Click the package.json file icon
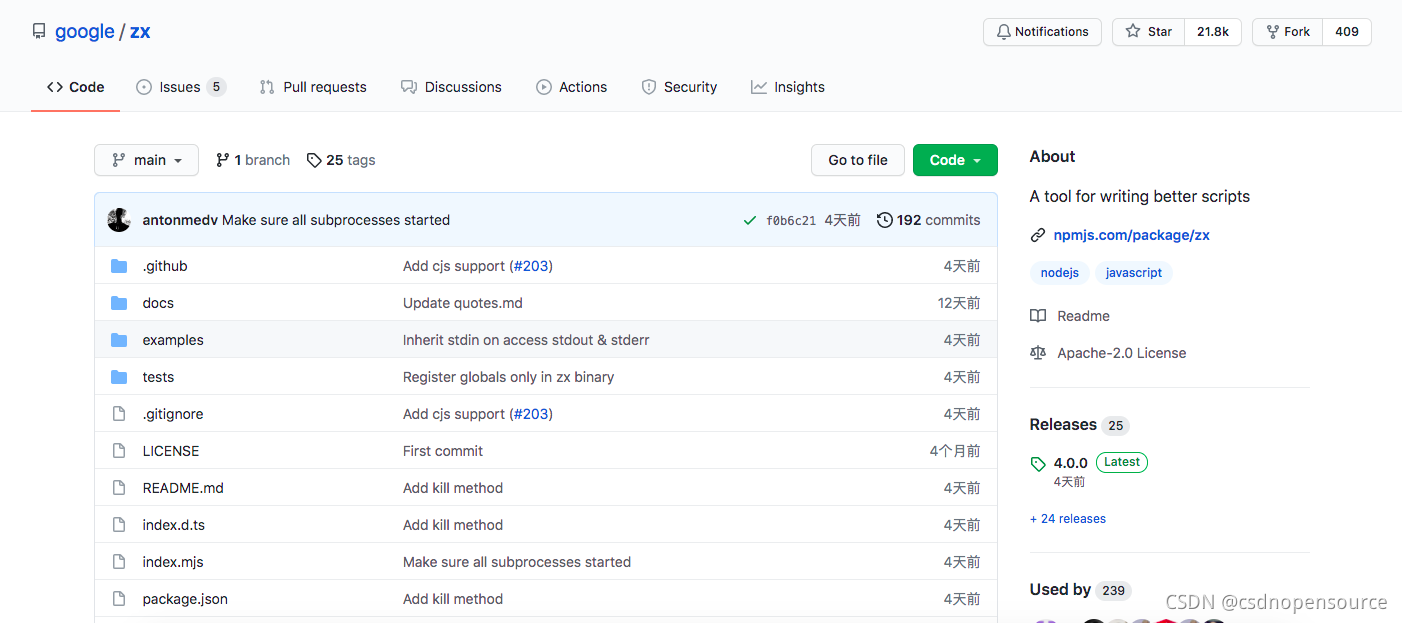This screenshot has width=1402, height=623. (119, 599)
